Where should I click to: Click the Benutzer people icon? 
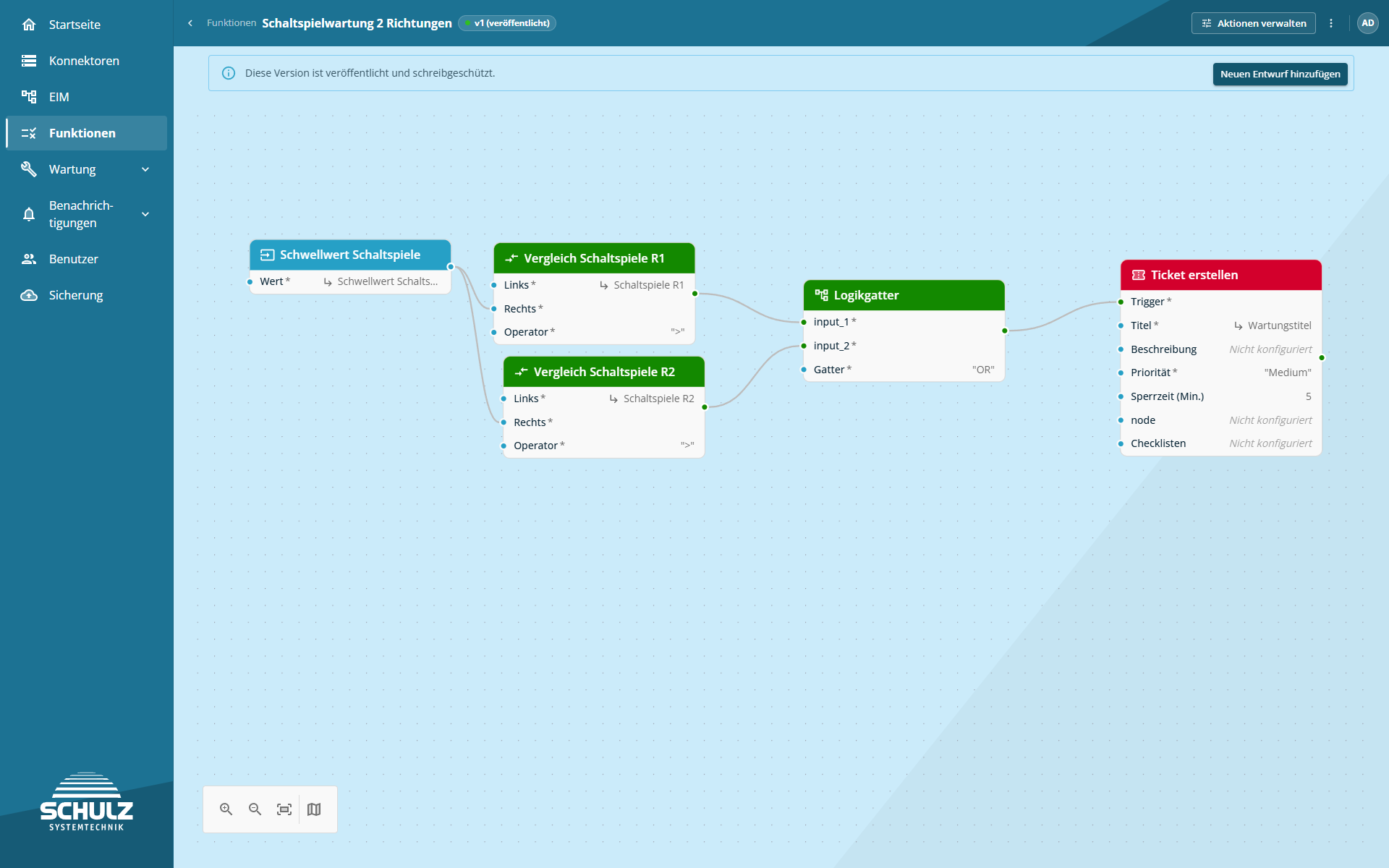(29, 259)
